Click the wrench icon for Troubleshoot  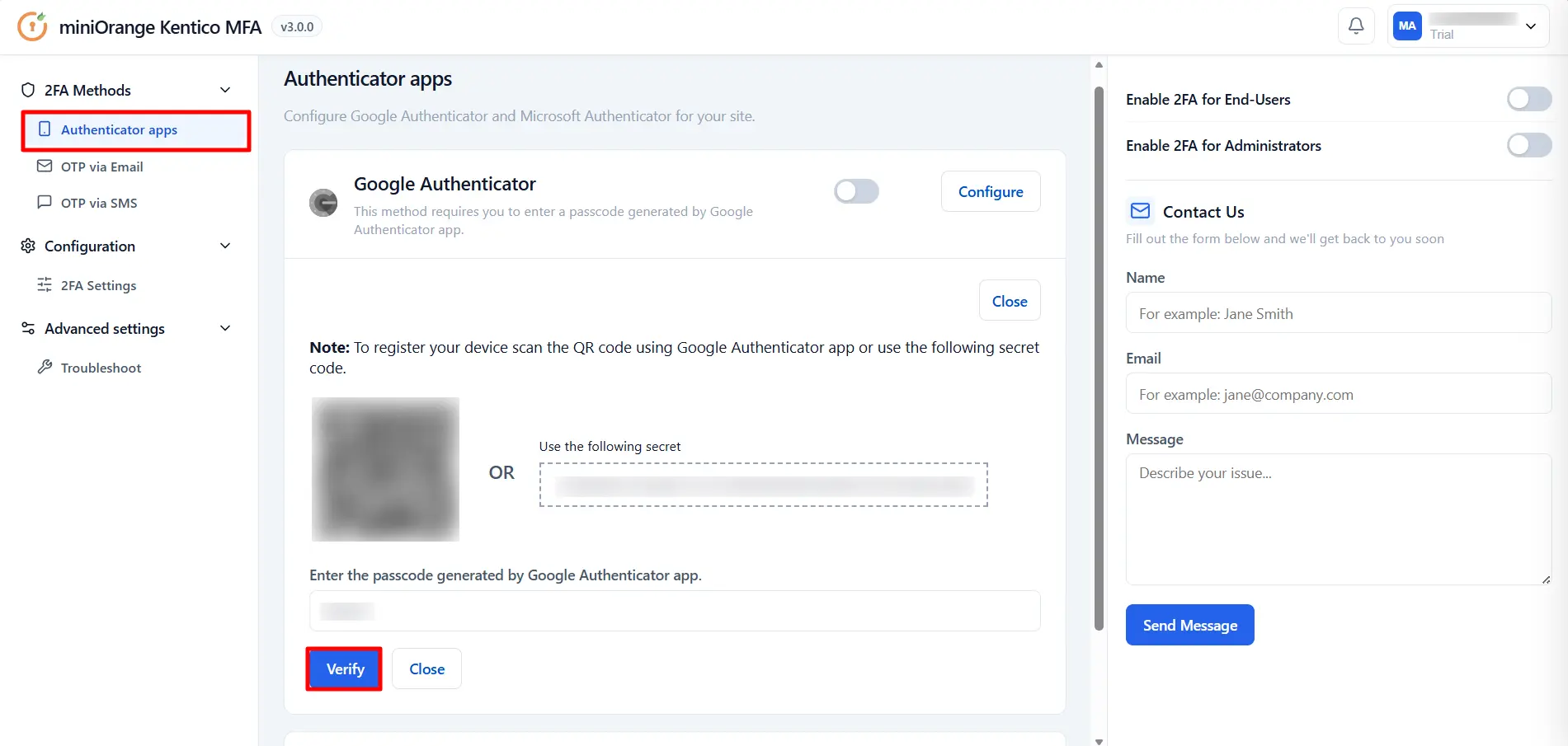(x=45, y=367)
